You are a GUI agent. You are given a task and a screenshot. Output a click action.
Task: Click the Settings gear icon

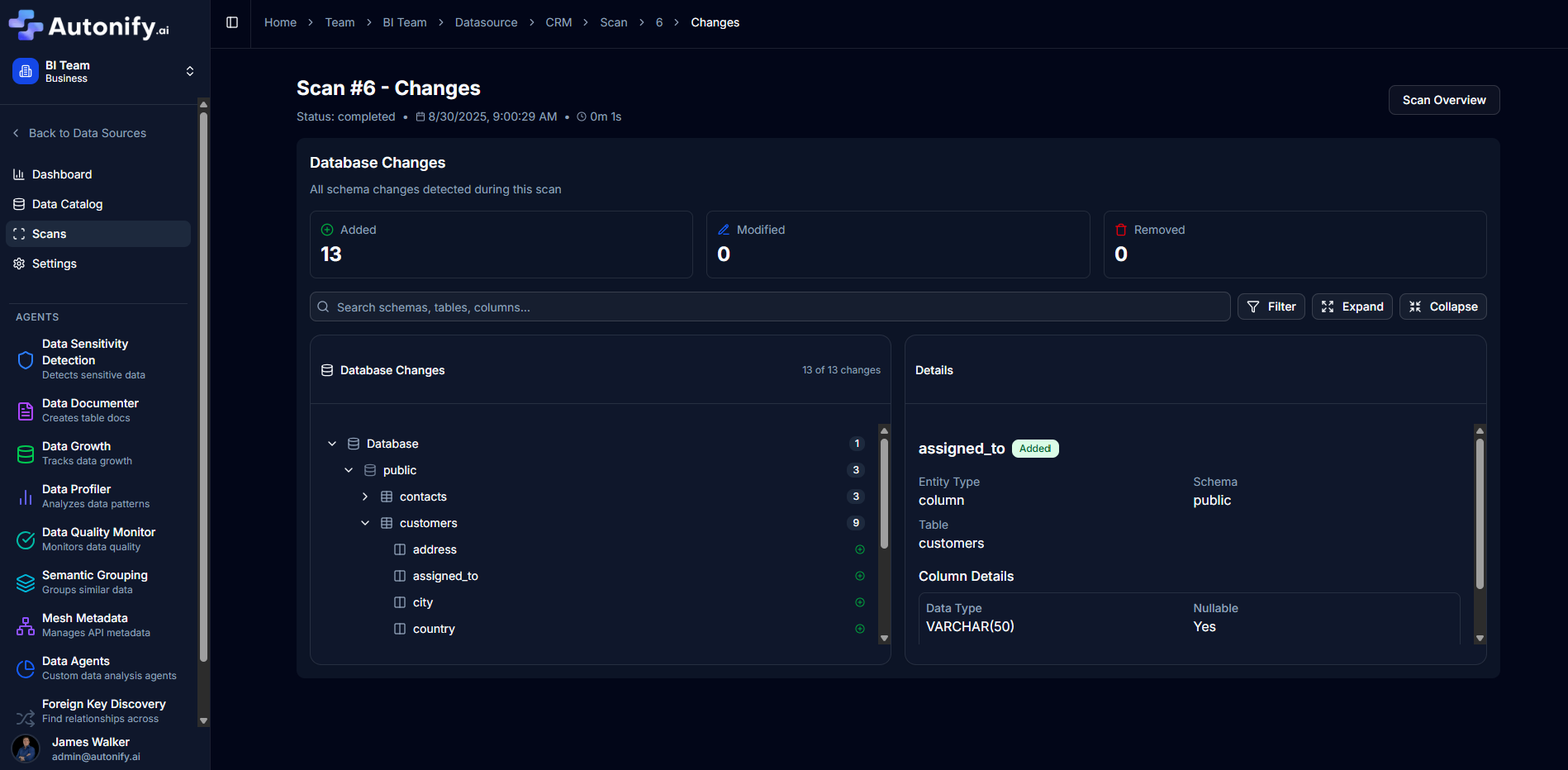point(19,264)
